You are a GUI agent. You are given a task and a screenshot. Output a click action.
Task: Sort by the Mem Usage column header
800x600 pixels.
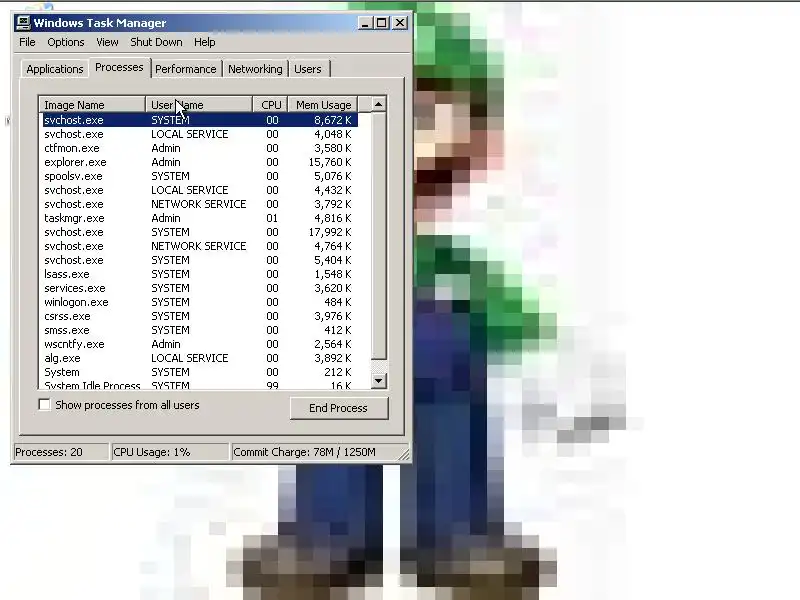click(323, 105)
